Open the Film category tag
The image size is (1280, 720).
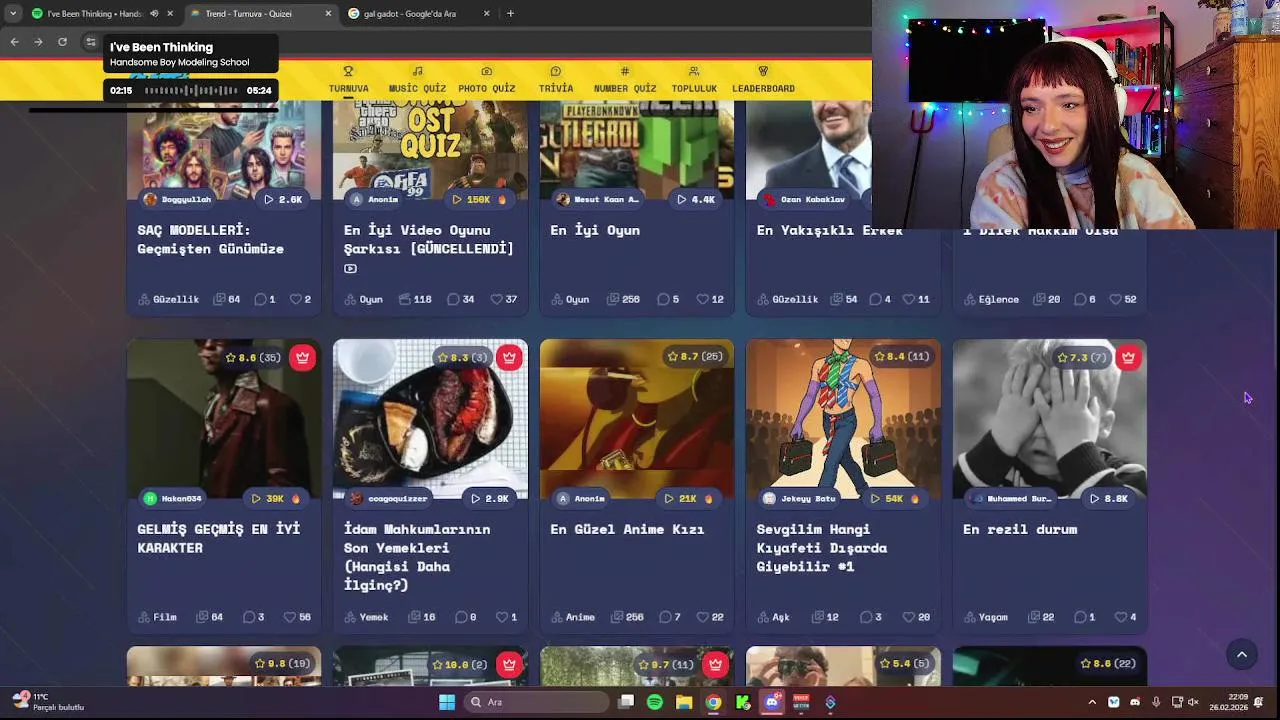click(157, 617)
